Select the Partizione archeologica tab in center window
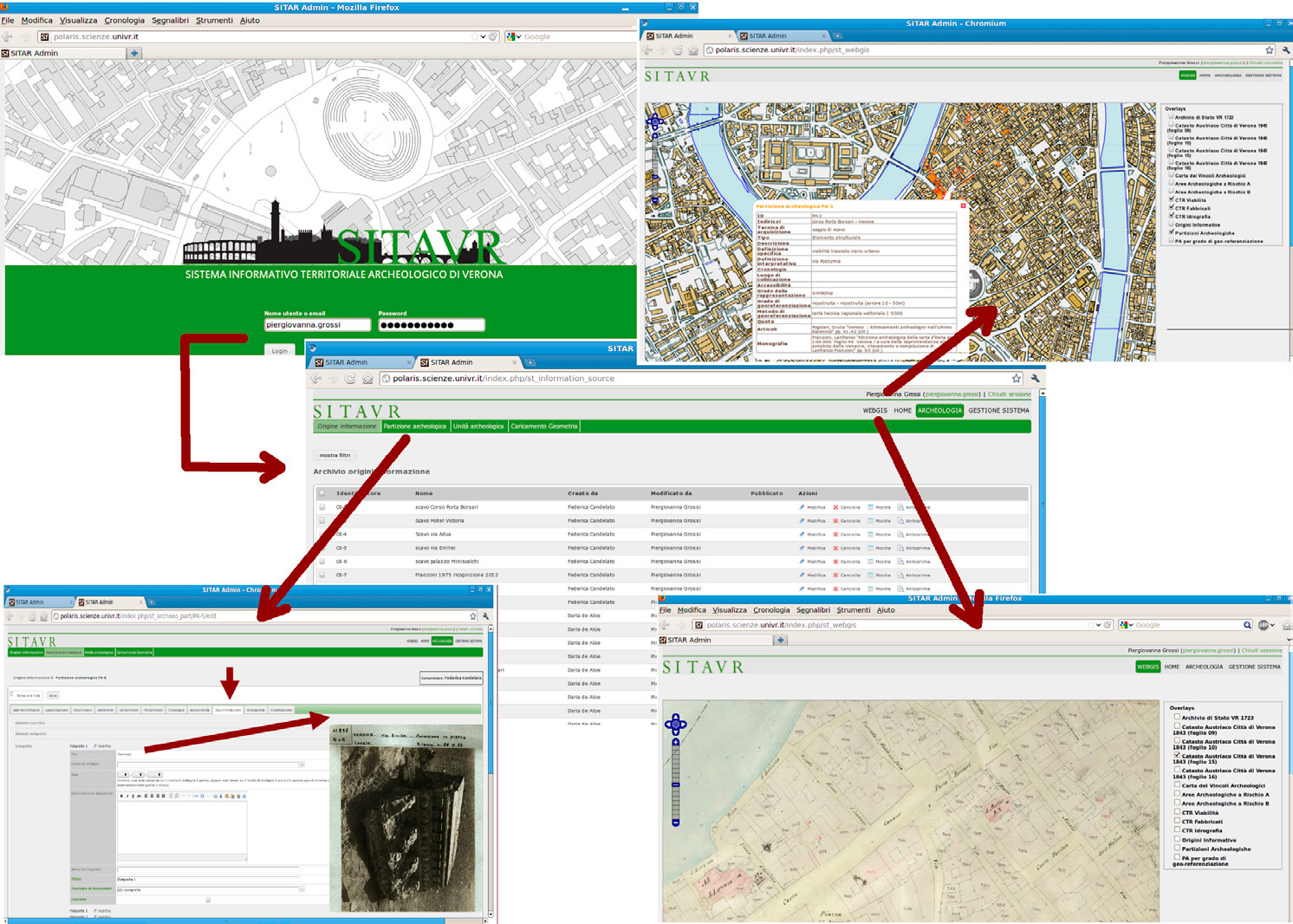1293x924 pixels. (x=415, y=426)
